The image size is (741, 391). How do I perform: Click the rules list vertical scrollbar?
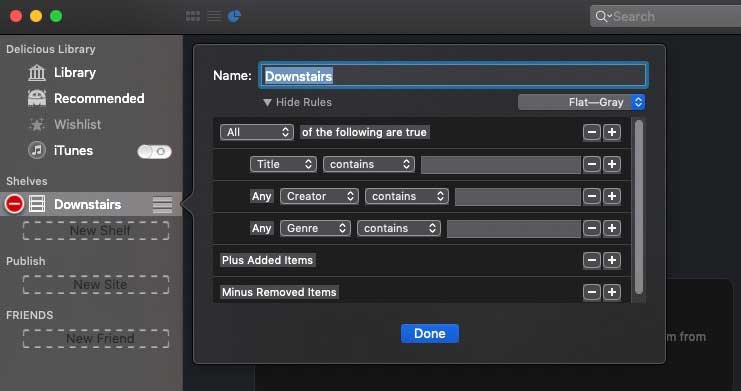(639, 207)
